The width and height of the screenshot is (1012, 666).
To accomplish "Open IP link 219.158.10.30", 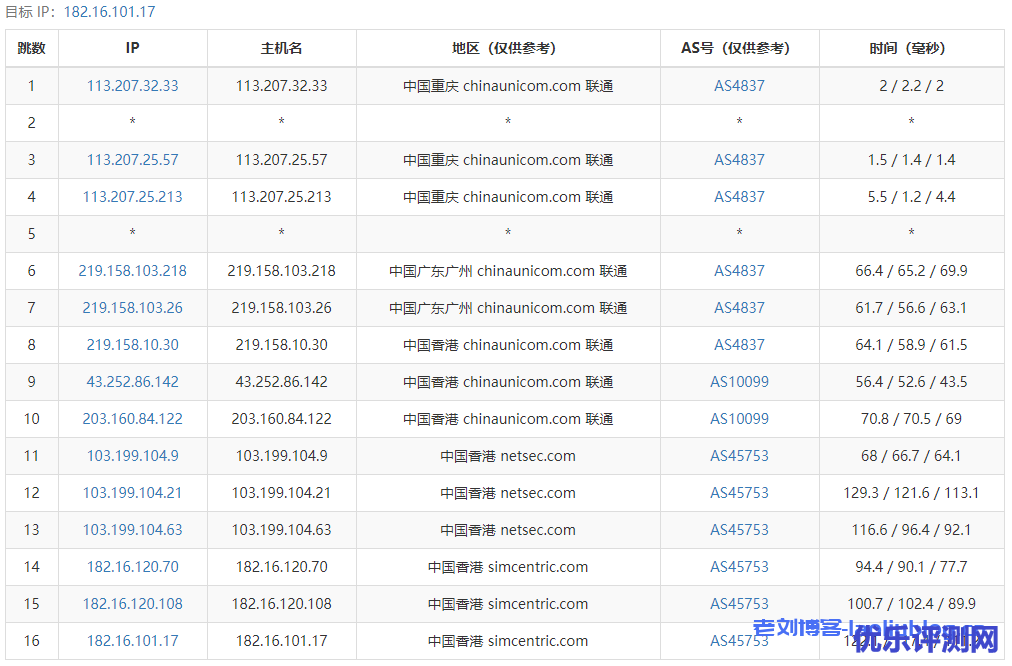I will [132, 345].
